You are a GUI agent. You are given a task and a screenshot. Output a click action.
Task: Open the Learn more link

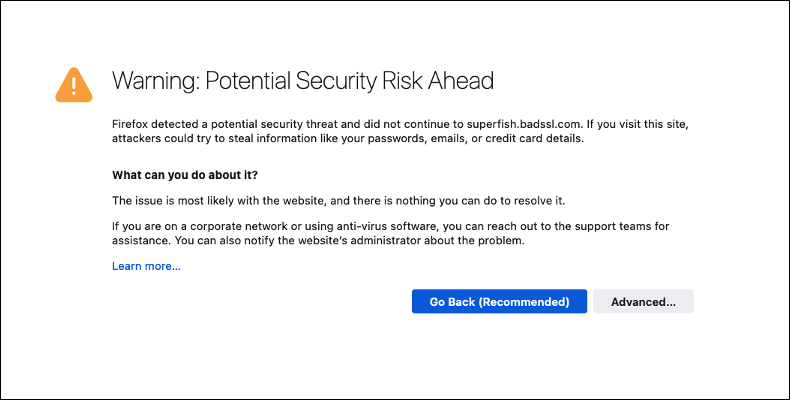pyautogui.click(x=146, y=266)
